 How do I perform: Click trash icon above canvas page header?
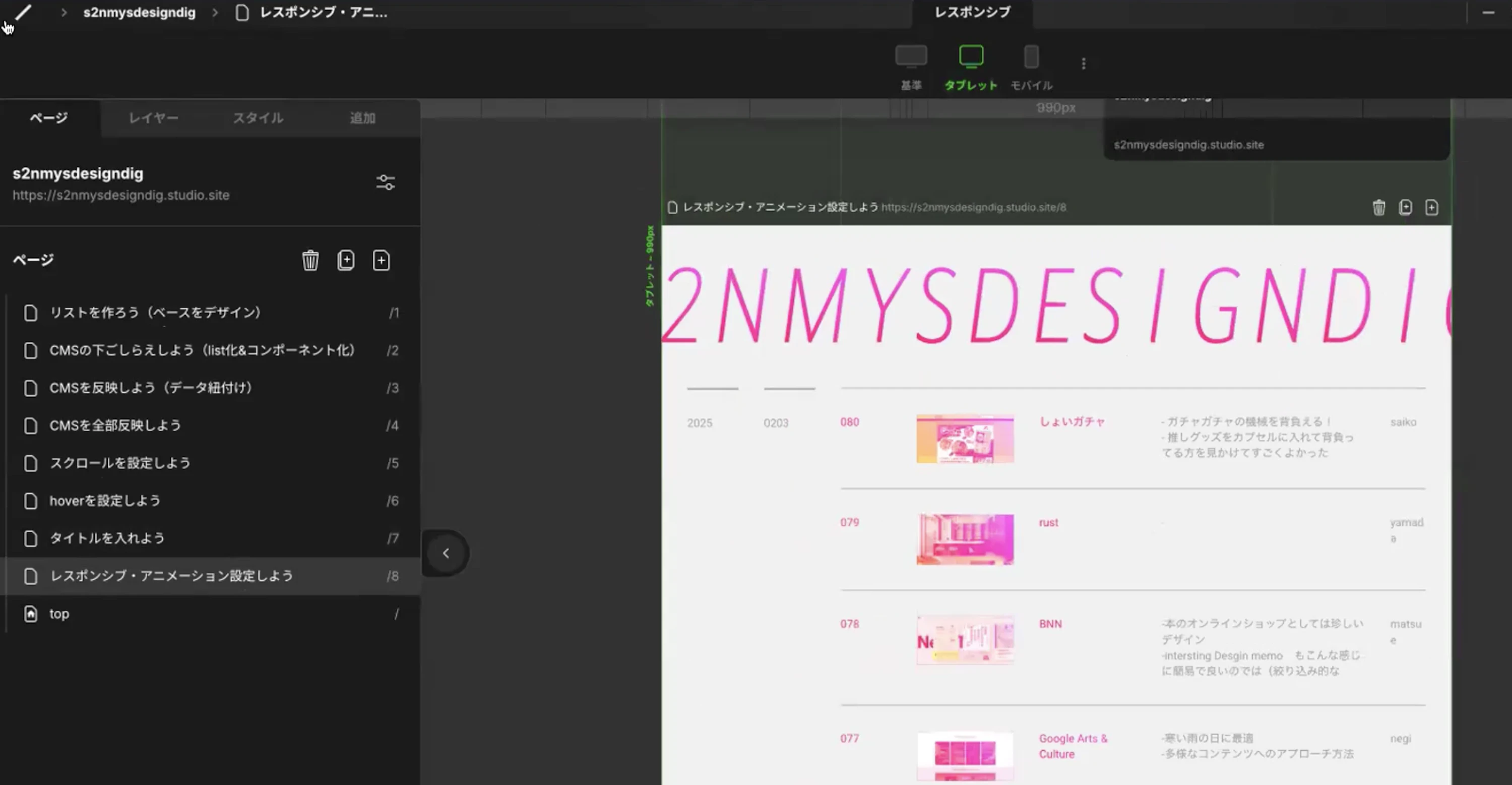click(1379, 207)
